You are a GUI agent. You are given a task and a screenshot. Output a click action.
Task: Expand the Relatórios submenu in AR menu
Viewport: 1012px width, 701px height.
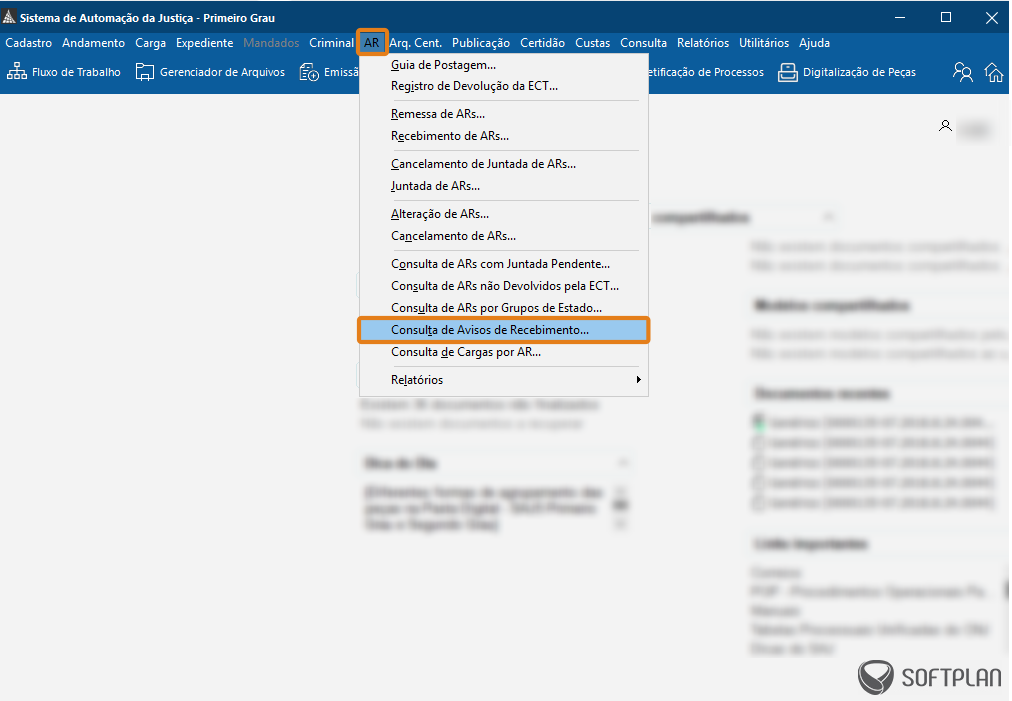coord(504,380)
